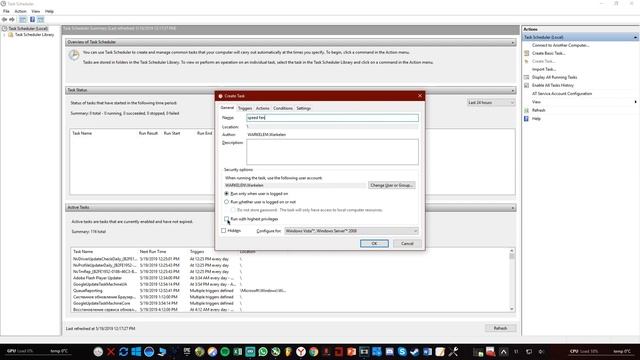The image size is (640, 360).
Task: Click the Active Tasks list scrollbar down arrow
Action: point(512,309)
